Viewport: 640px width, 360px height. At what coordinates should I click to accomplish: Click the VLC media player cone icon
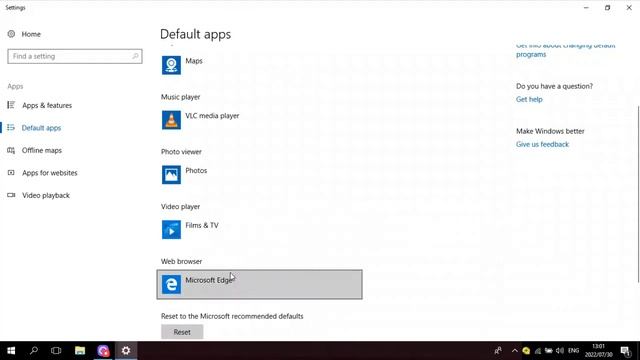click(x=171, y=120)
